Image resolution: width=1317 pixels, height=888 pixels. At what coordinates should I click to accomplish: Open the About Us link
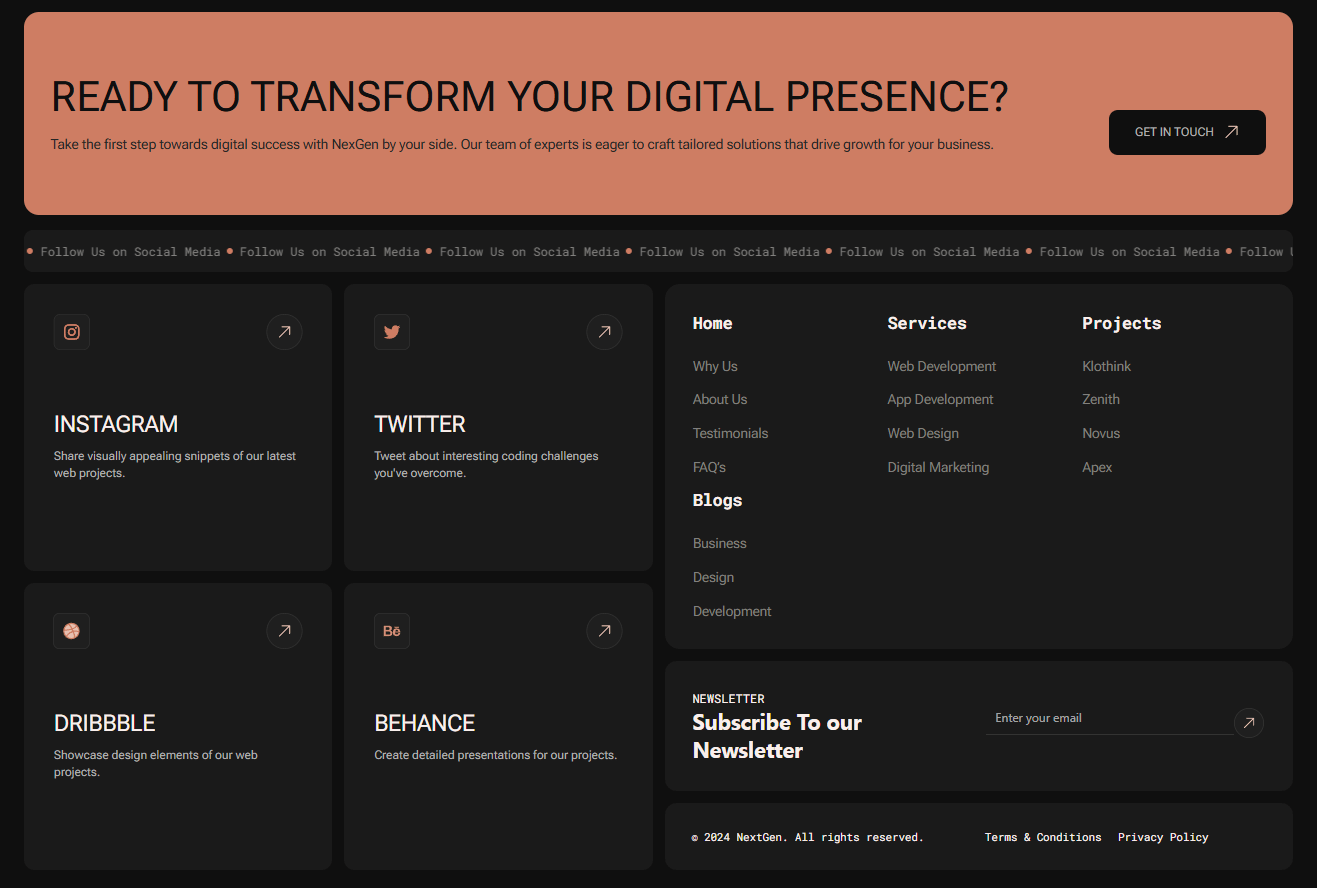tap(720, 399)
